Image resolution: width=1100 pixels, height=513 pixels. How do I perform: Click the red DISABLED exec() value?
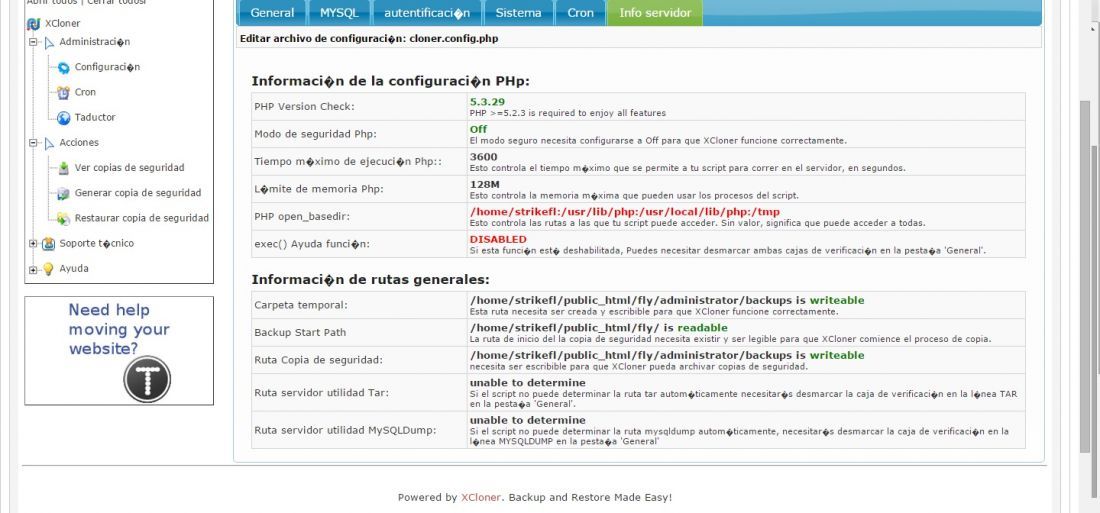(498, 239)
